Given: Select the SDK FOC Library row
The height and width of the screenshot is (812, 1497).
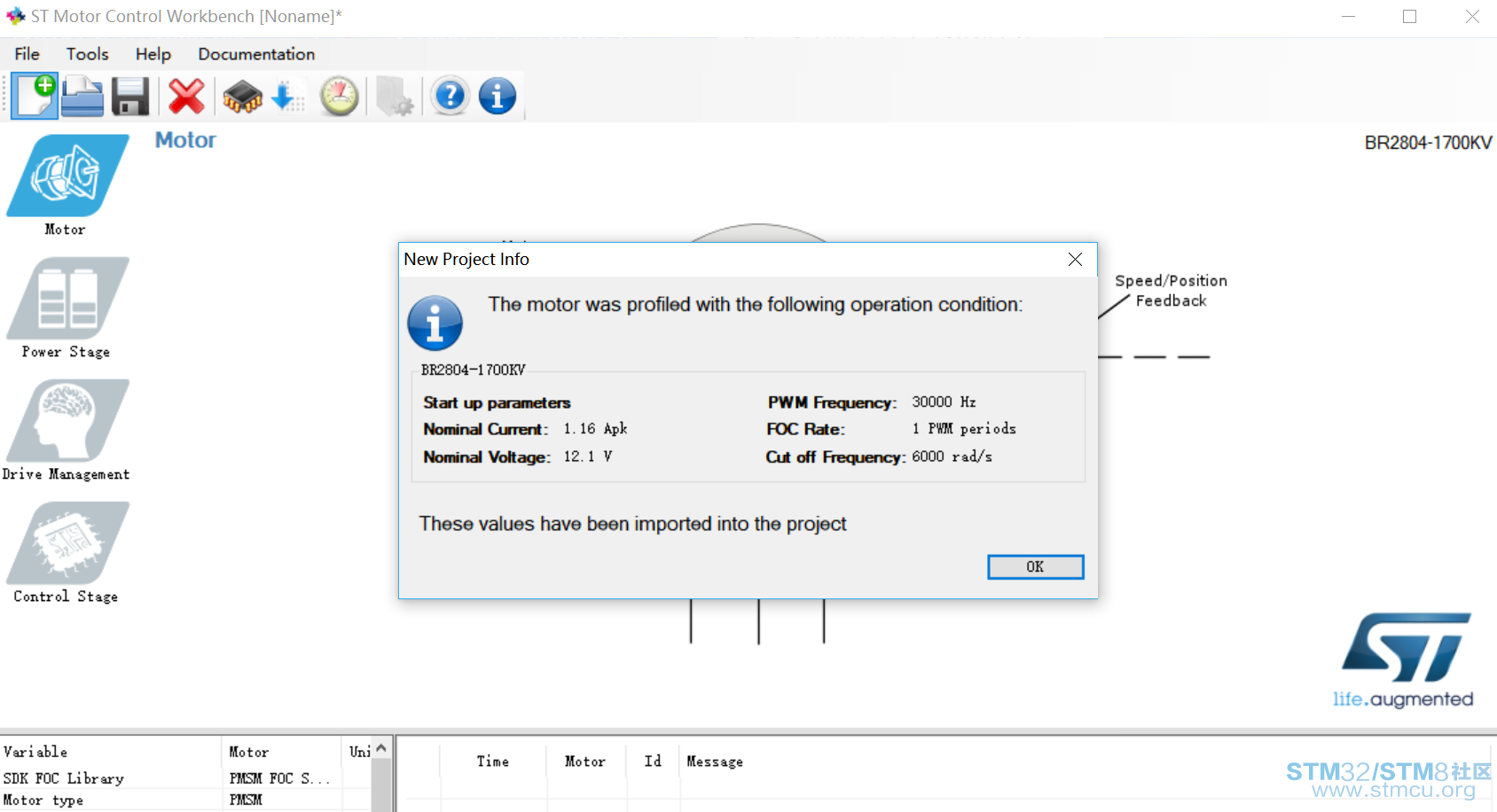Looking at the screenshot, I should (x=184, y=778).
